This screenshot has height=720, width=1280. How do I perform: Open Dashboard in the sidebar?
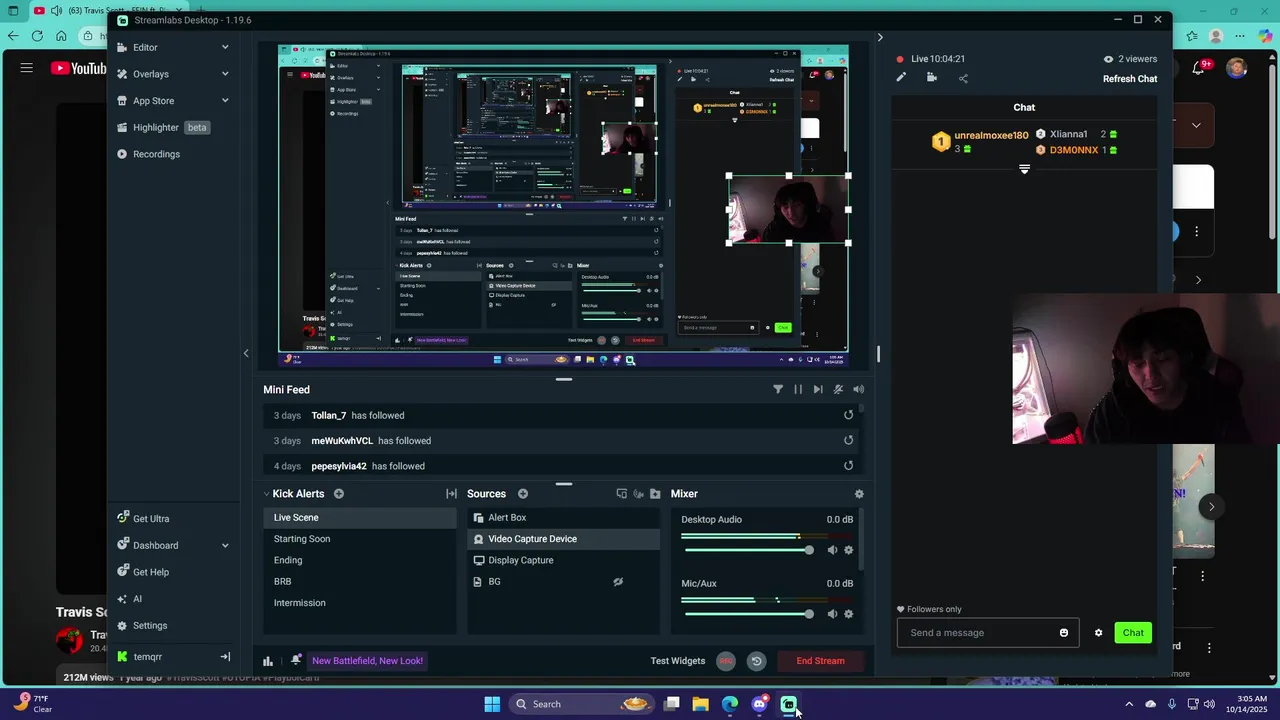pos(155,545)
